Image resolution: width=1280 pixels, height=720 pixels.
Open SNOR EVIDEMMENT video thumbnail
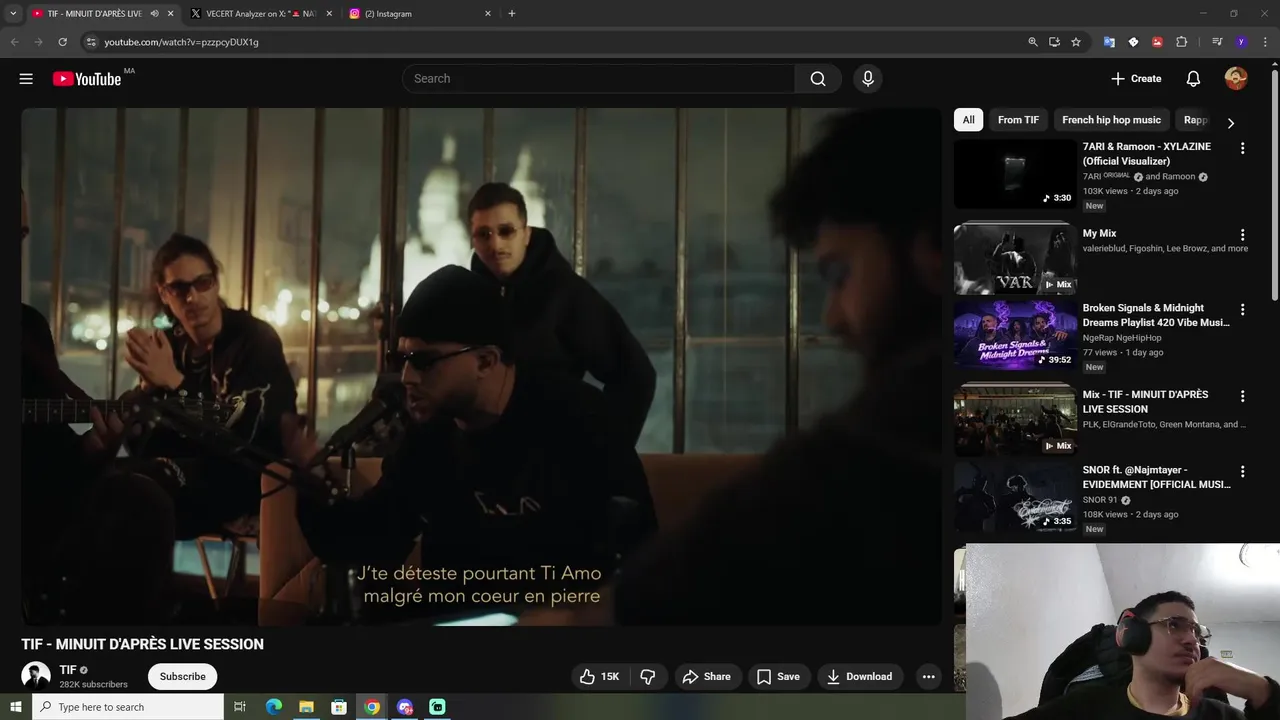pyautogui.click(x=1014, y=496)
